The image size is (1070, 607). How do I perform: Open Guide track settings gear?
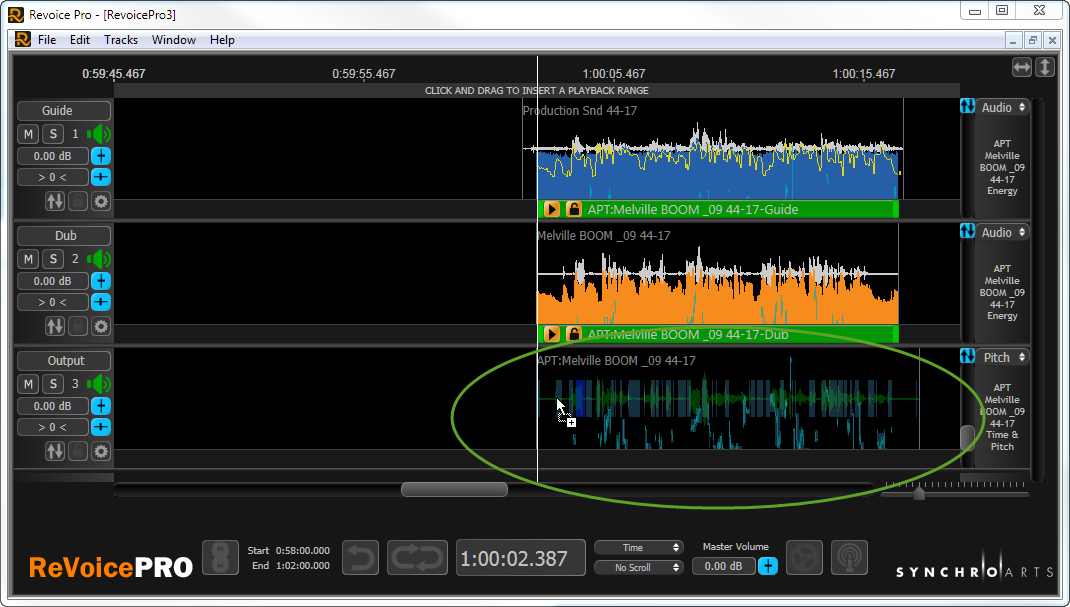101,201
